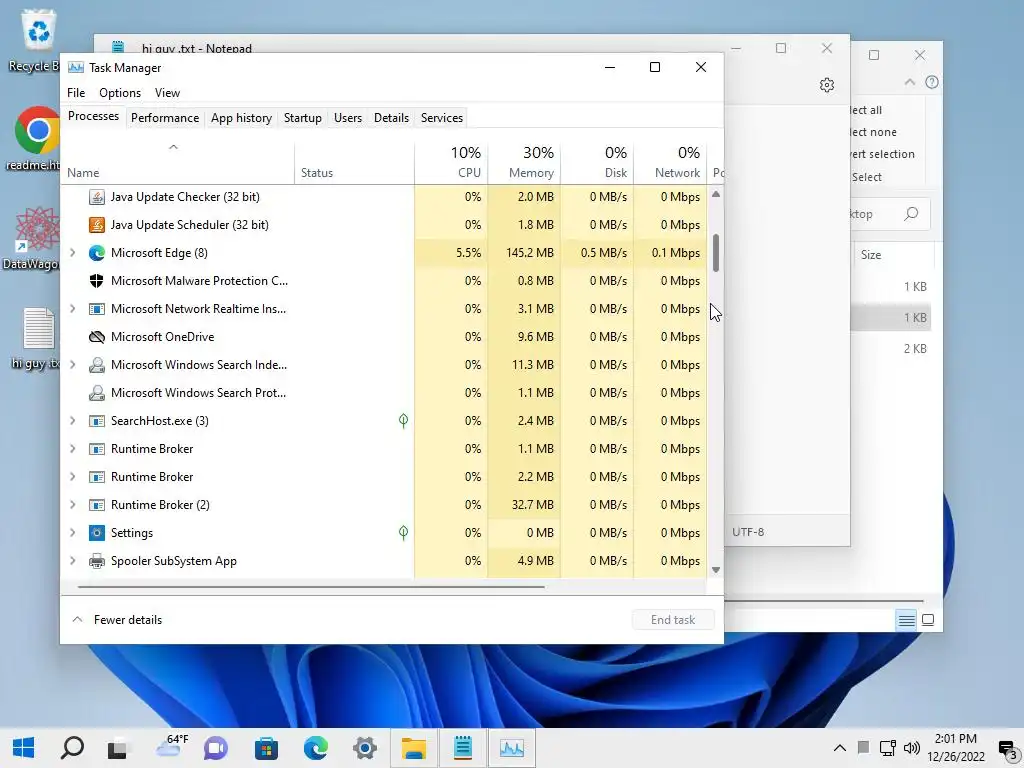
Task: Switch to the Services tab
Action: (x=441, y=118)
